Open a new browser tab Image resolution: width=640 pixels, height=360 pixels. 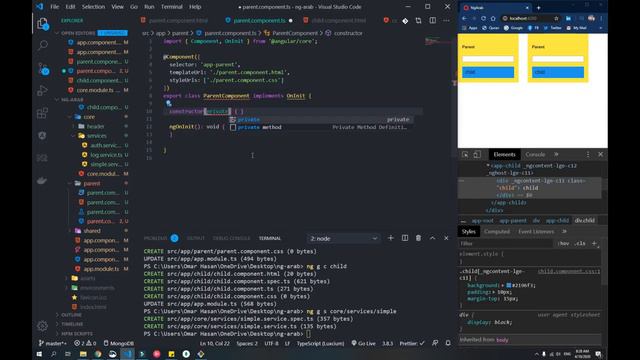538,8
